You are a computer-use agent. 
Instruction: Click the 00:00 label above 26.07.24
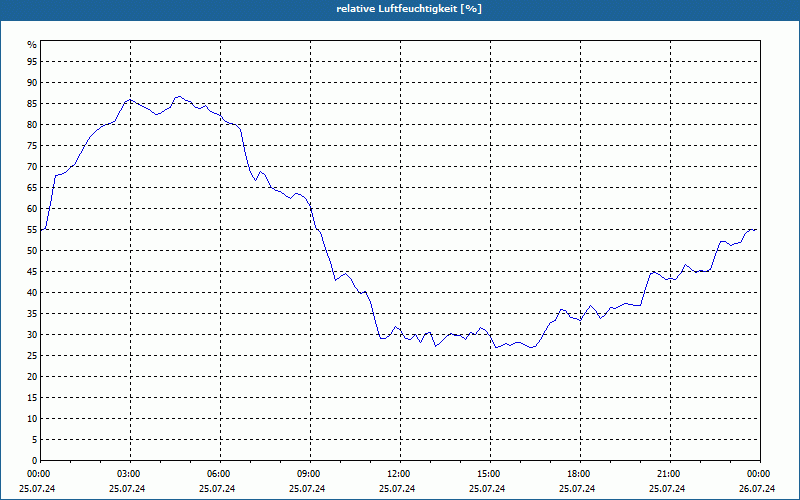759,474
